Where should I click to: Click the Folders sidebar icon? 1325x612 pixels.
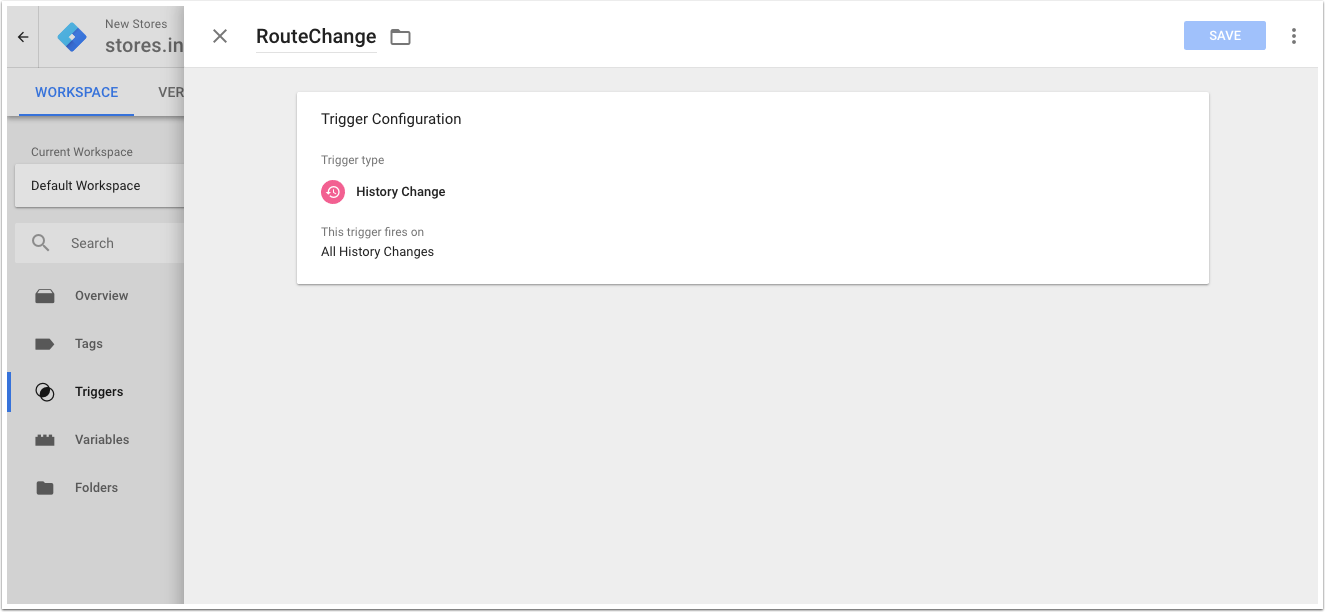click(45, 488)
